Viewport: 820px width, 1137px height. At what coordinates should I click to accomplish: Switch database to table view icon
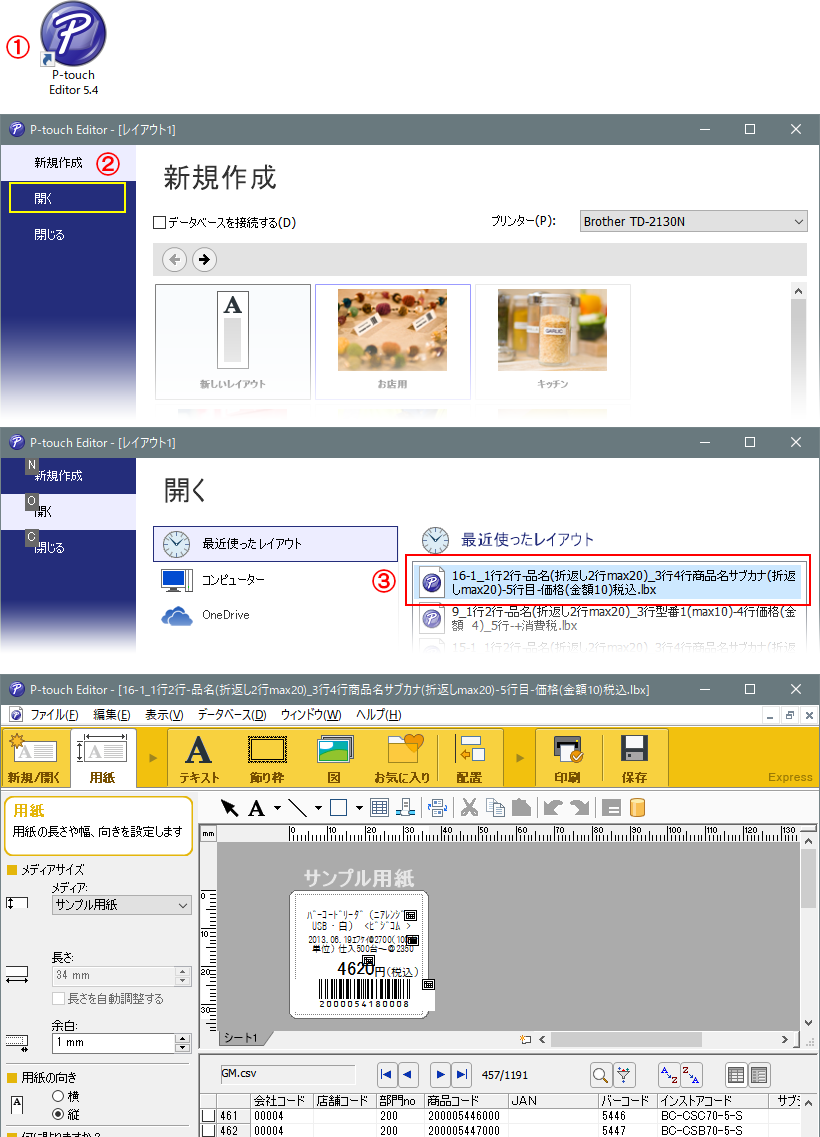[736, 1075]
